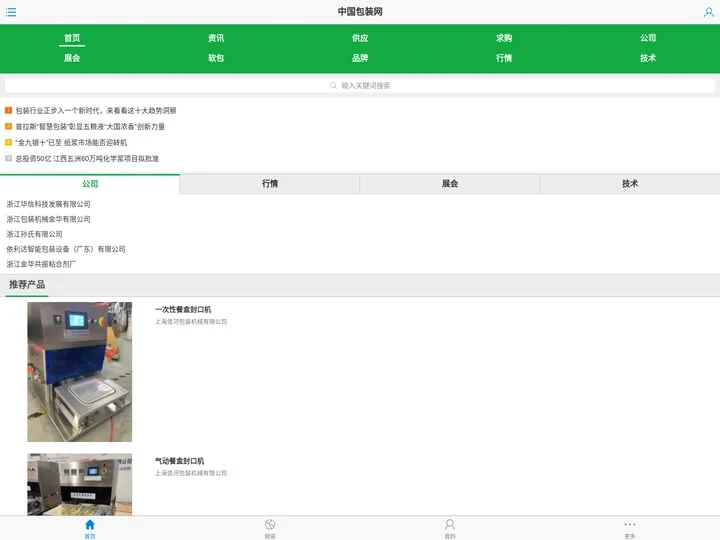Switch to the 公司 content tab
Image resolution: width=720 pixels, height=540 pixels.
tap(90, 184)
